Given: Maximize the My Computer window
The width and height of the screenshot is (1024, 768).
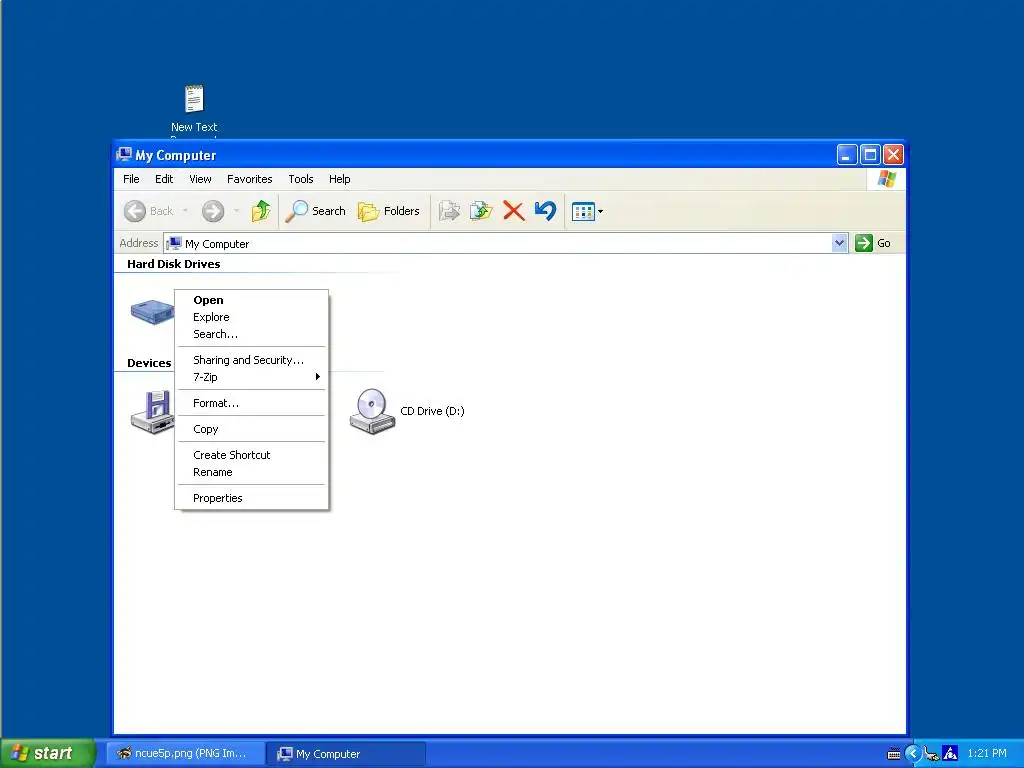Looking at the screenshot, I should pos(870,155).
